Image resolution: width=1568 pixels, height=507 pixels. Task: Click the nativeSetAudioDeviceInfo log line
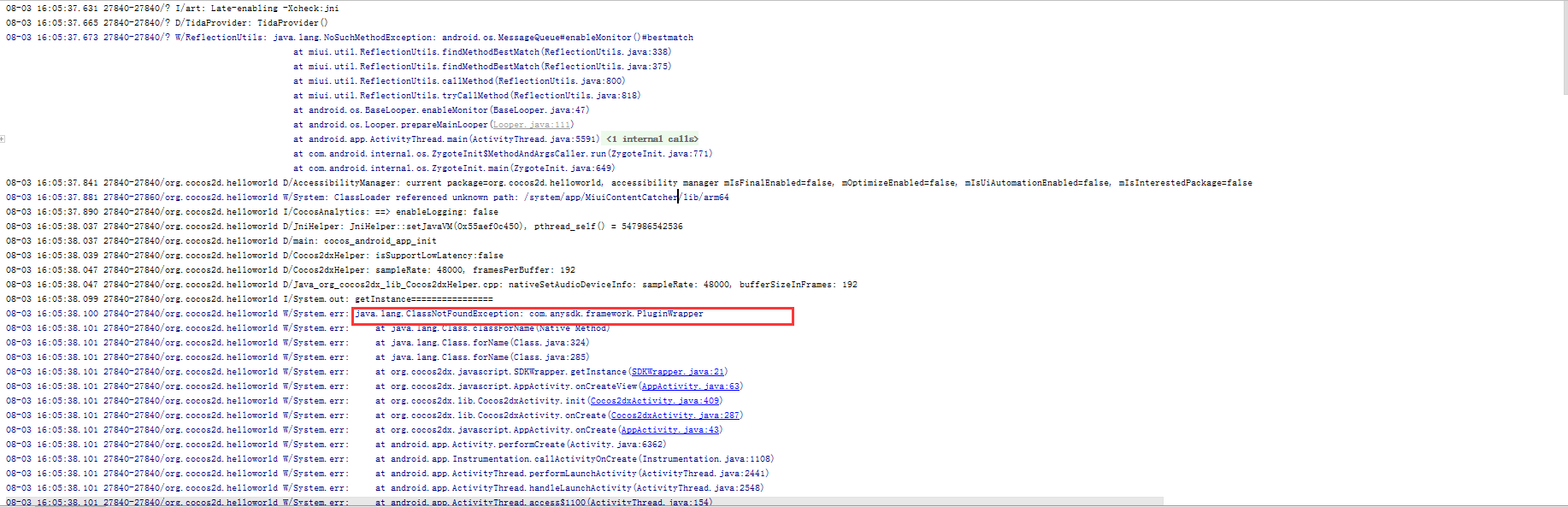pos(432,285)
